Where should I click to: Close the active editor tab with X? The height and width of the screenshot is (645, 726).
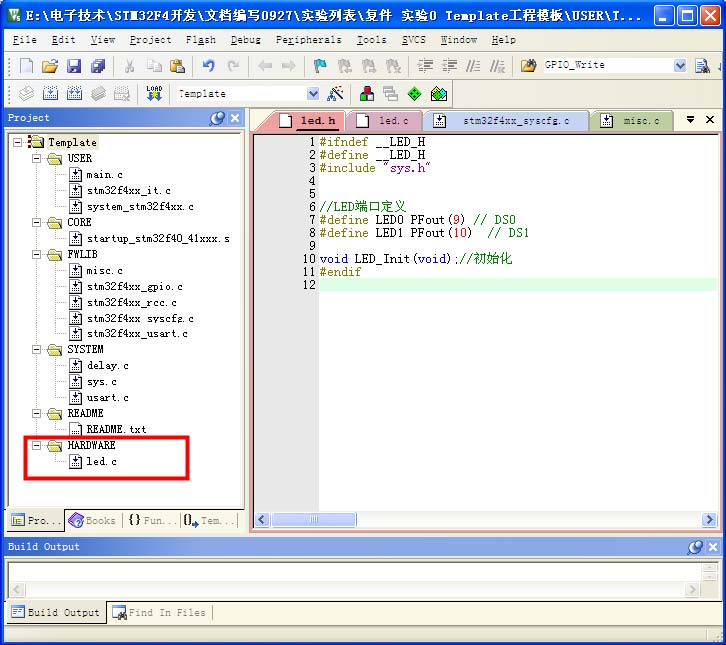coord(710,120)
